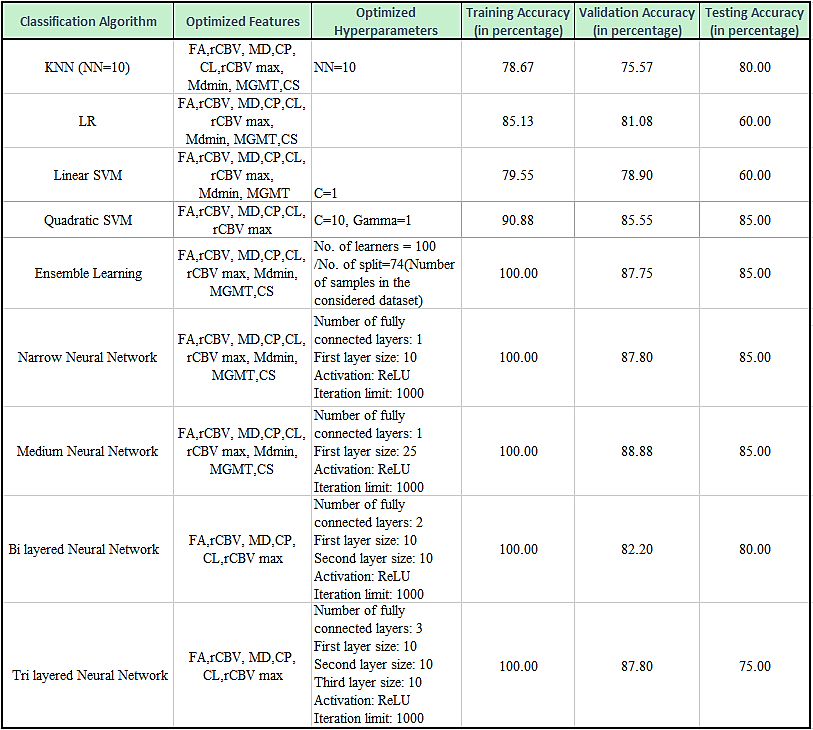Select the Optimized Features column header
This screenshot has width=813, height=730.
241,21
